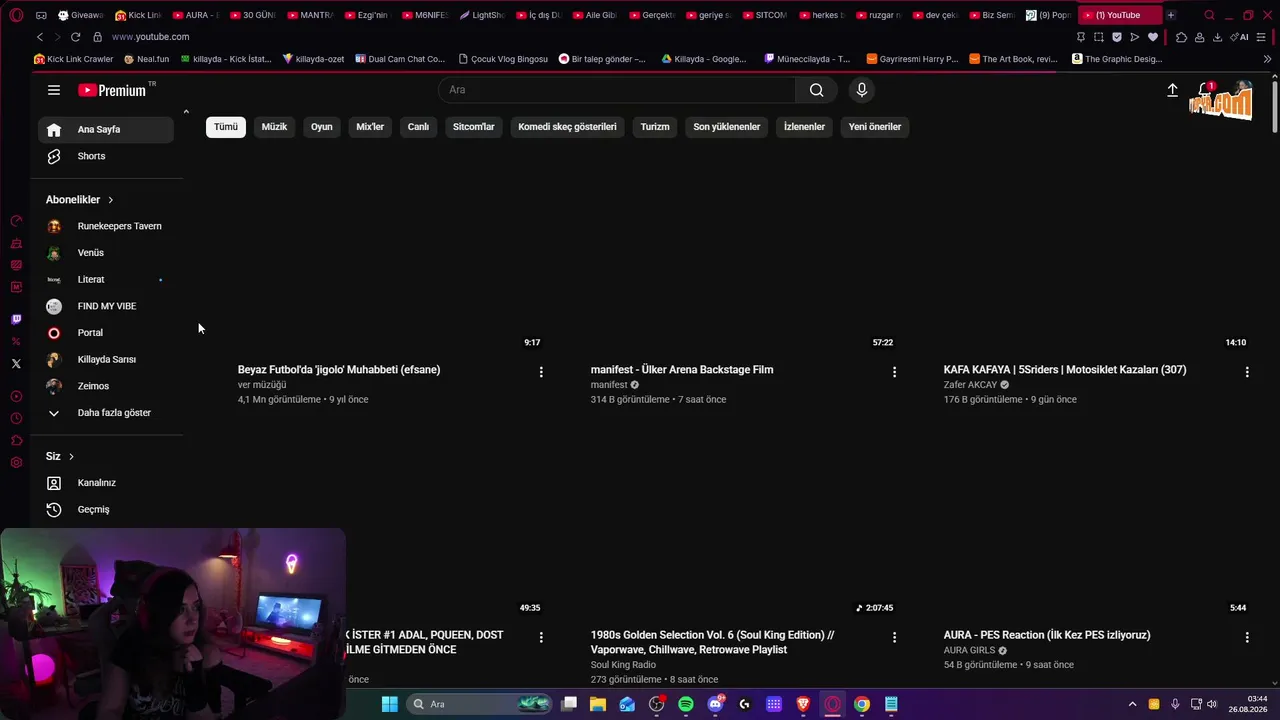Open Opera extensions cube in sidebar

pyautogui.click(x=16, y=440)
